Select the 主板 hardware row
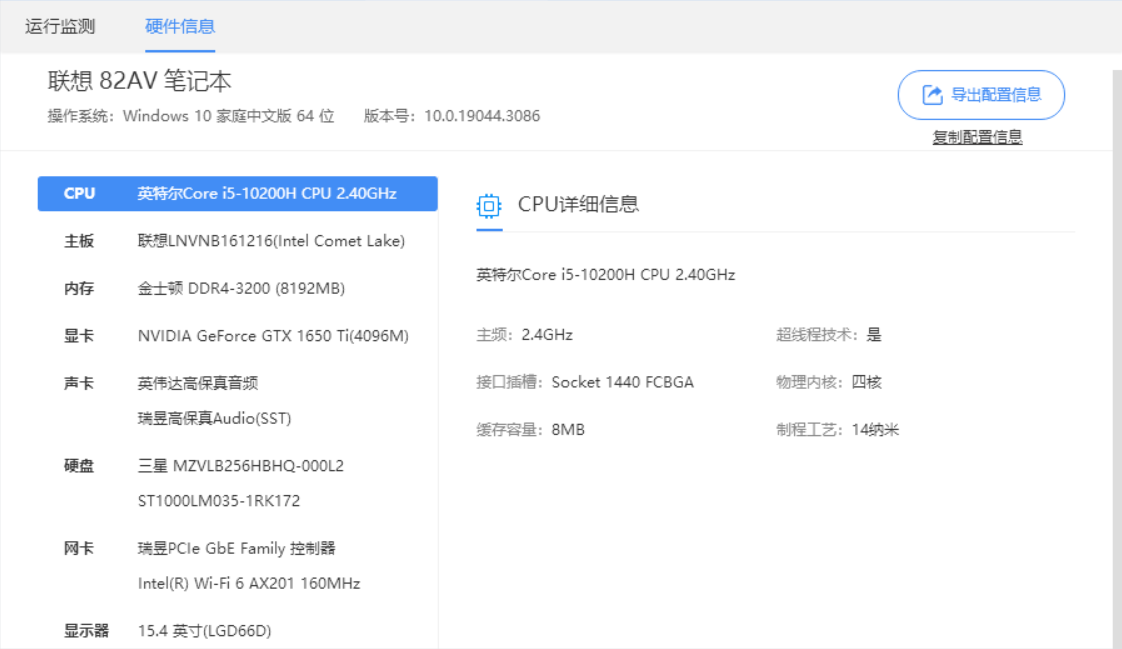The height and width of the screenshot is (649, 1122). point(238,241)
